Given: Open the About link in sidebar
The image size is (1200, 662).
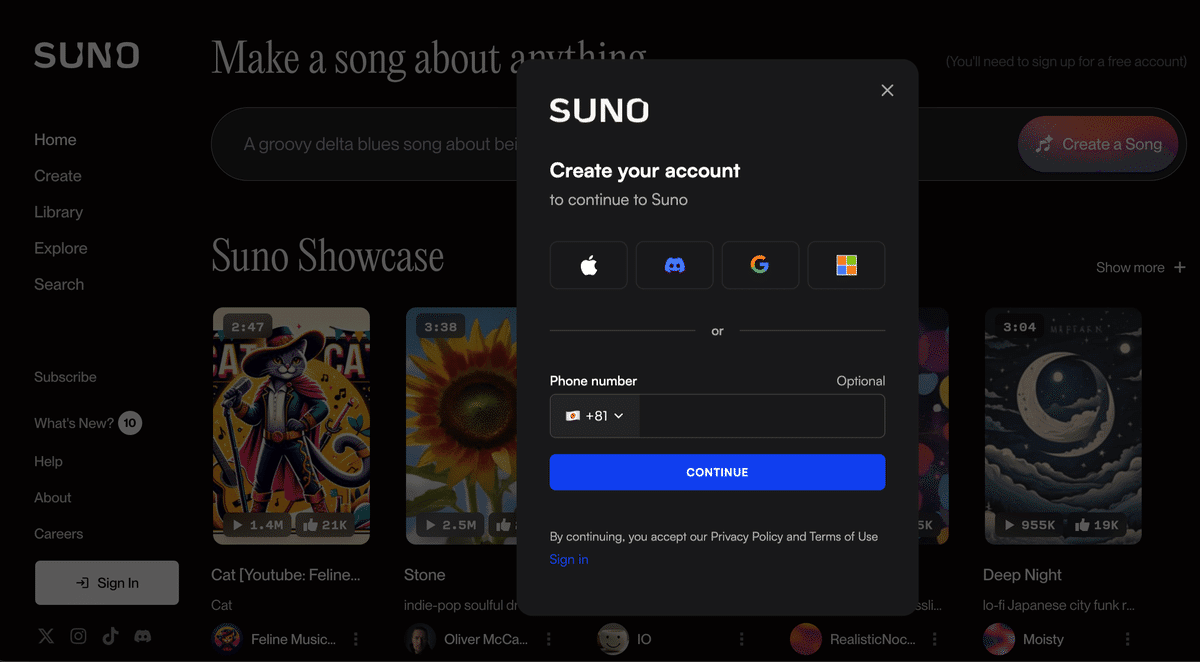Looking at the screenshot, I should 53,497.
